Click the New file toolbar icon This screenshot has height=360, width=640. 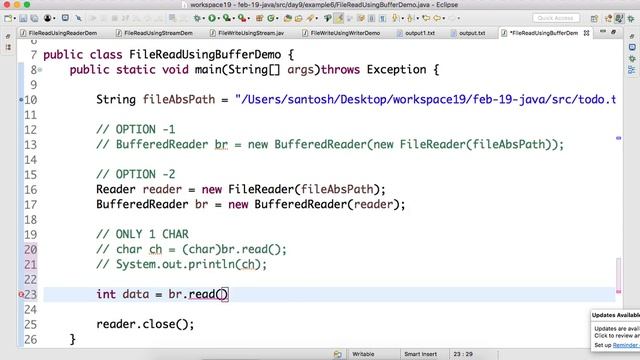[7, 18]
